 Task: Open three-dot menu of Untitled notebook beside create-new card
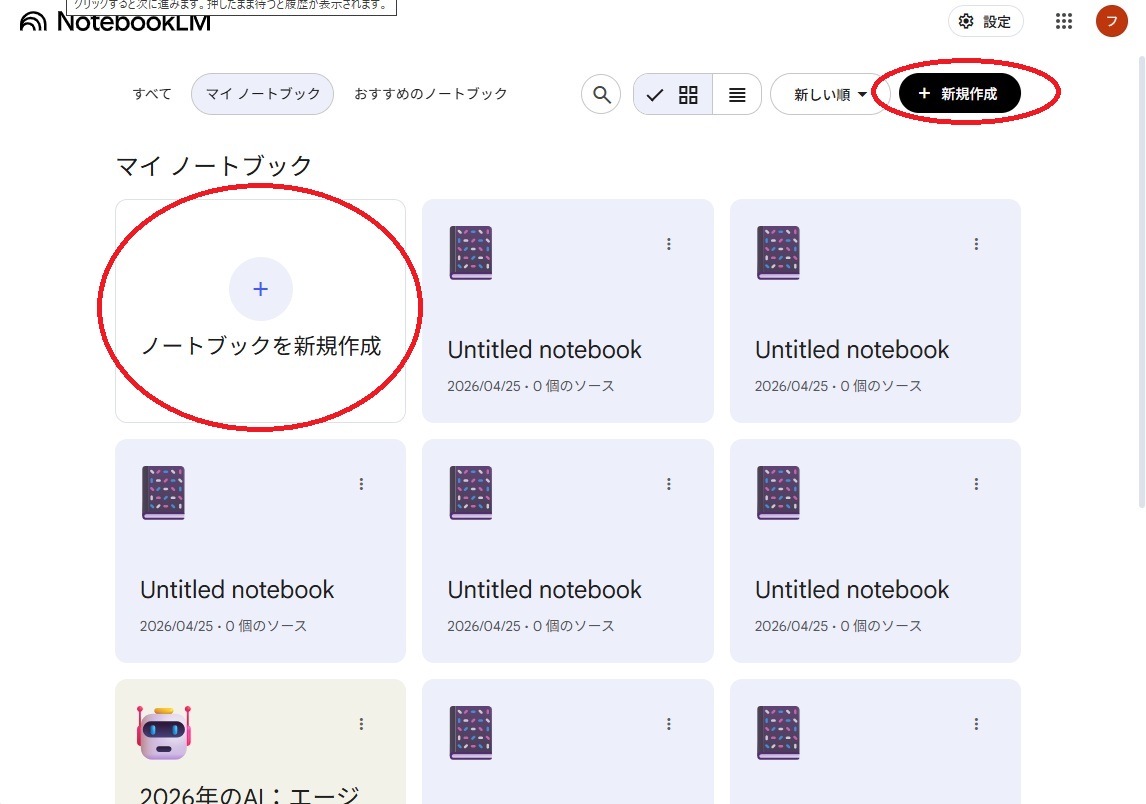669,244
